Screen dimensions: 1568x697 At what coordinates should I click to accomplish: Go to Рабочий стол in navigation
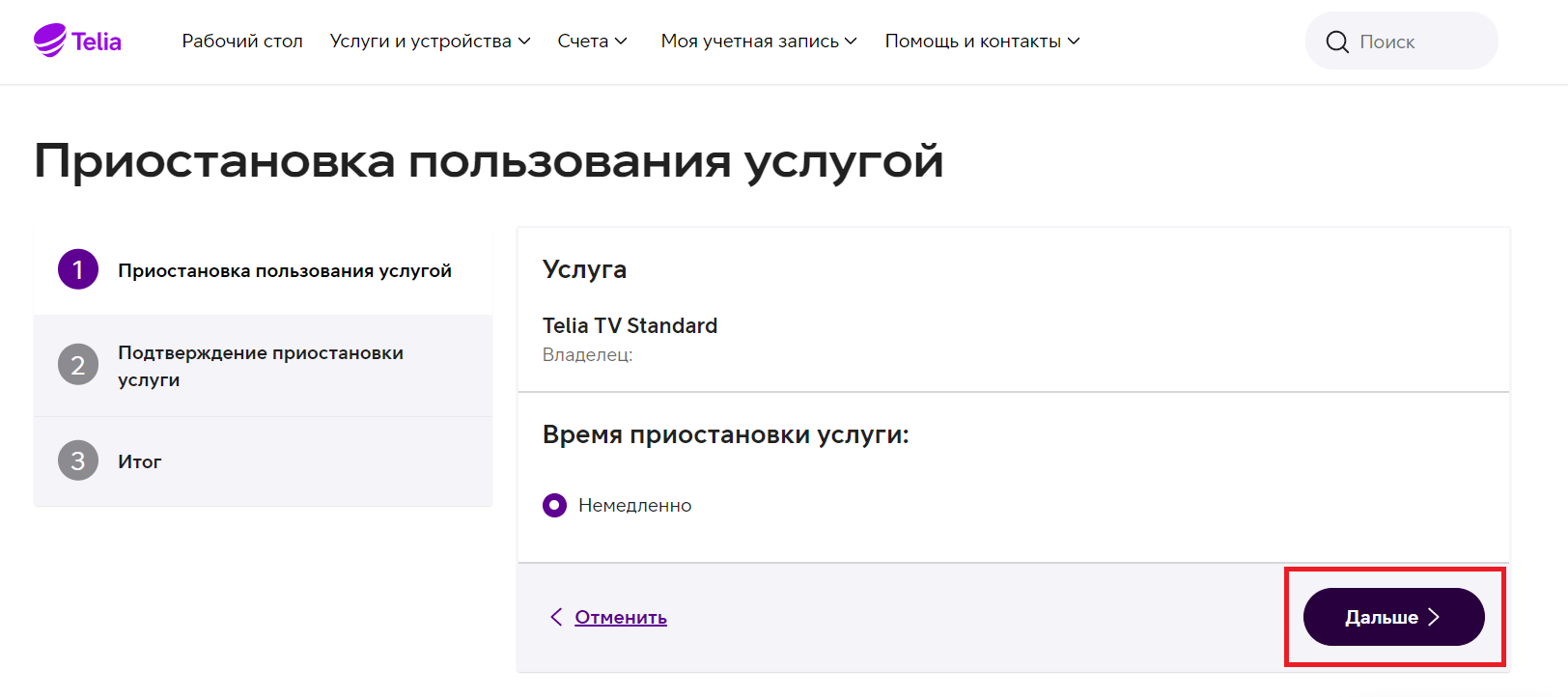pyautogui.click(x=242, y=42)
